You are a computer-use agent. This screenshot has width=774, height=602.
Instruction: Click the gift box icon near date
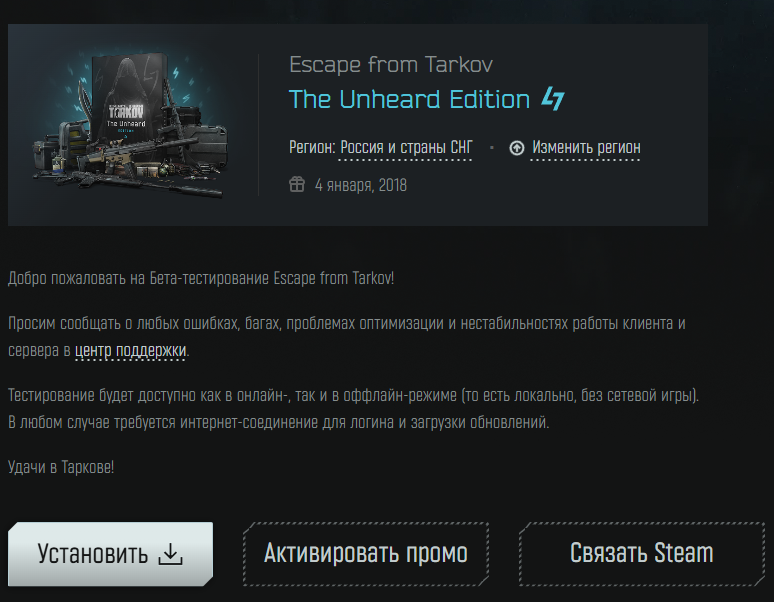[297, 185]
